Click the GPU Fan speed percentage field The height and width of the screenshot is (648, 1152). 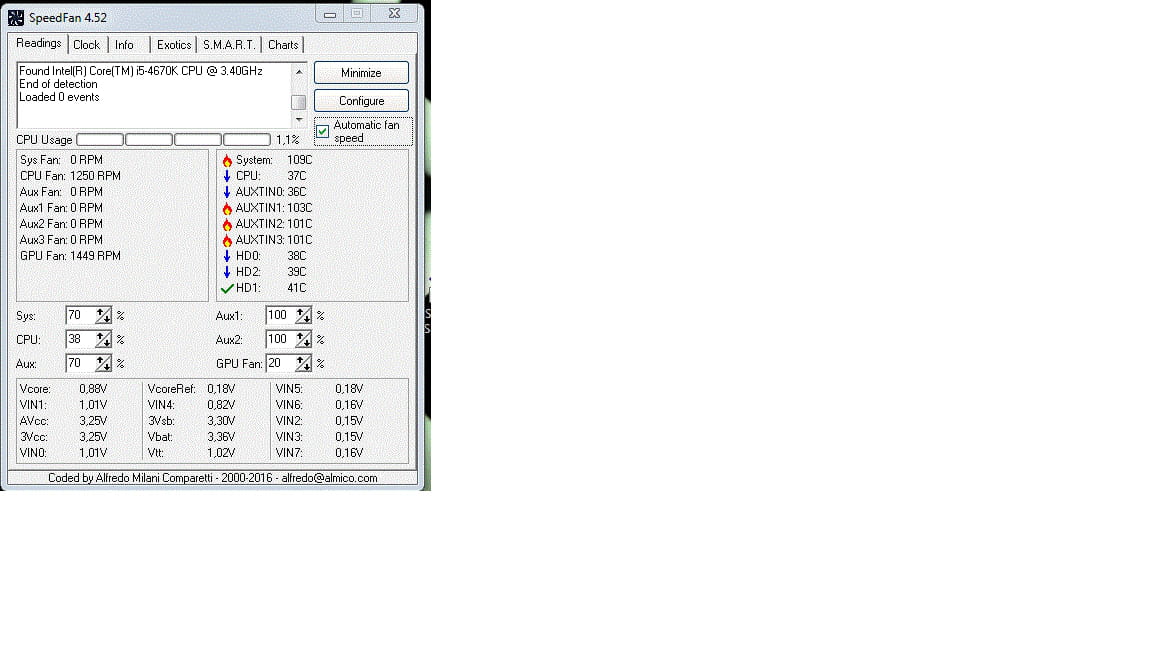[x=281, y=364]
